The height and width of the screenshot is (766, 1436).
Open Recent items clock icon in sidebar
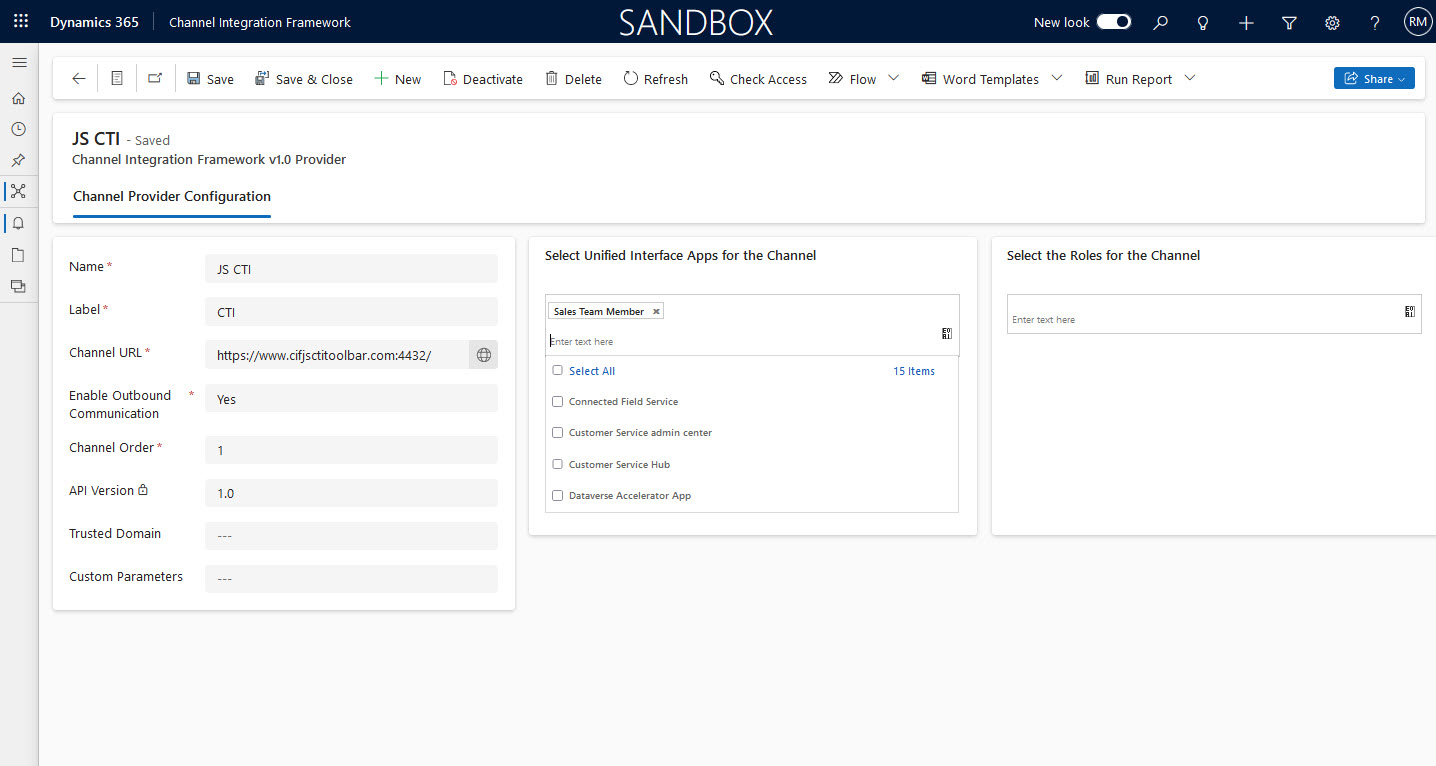click(x=18, y=129)
